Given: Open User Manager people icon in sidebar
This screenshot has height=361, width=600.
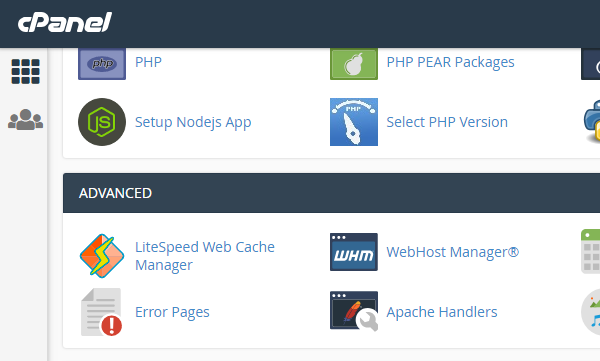Looking at the screenshot, I should (x=26, y=120).
